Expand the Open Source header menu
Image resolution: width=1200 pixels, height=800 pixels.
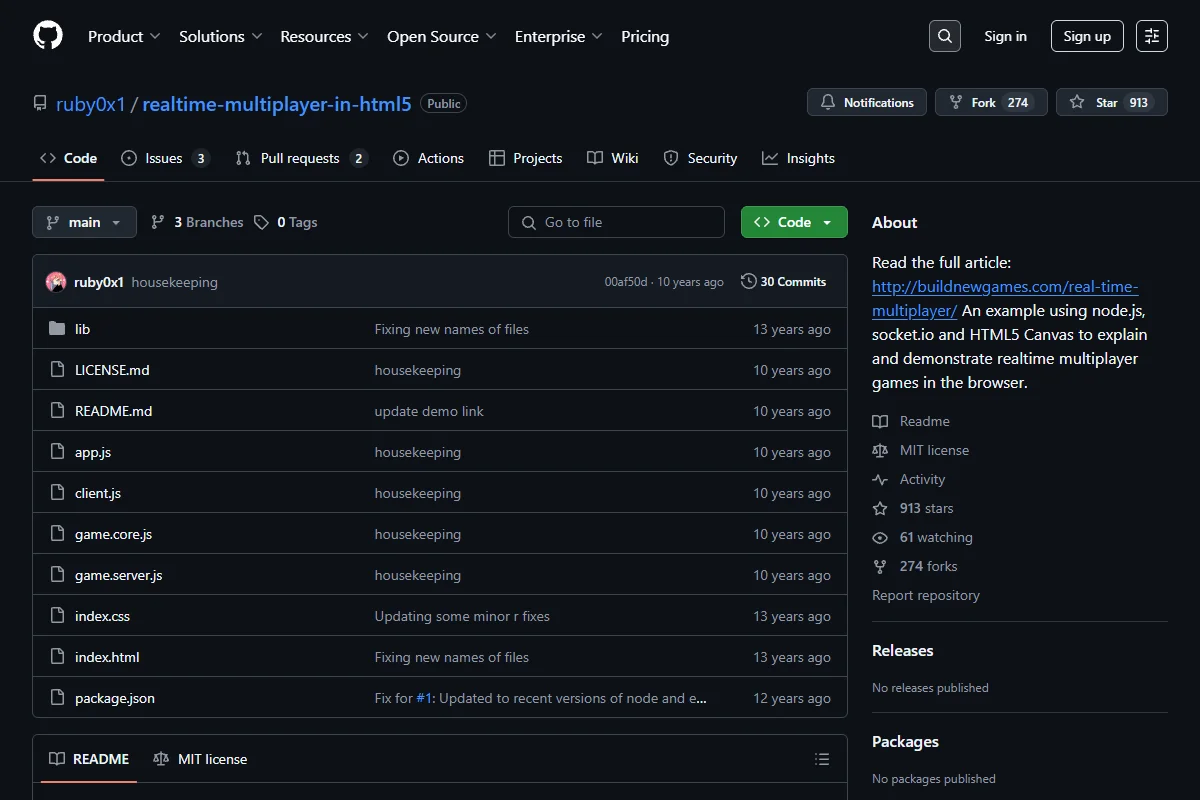coord(442,36)
